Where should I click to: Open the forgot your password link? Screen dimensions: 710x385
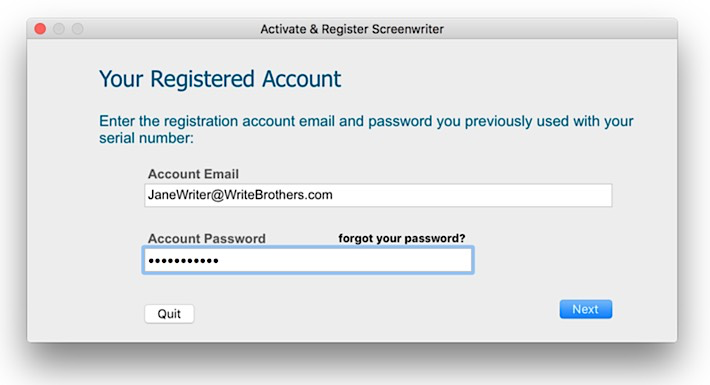click(x=402, y=238)
